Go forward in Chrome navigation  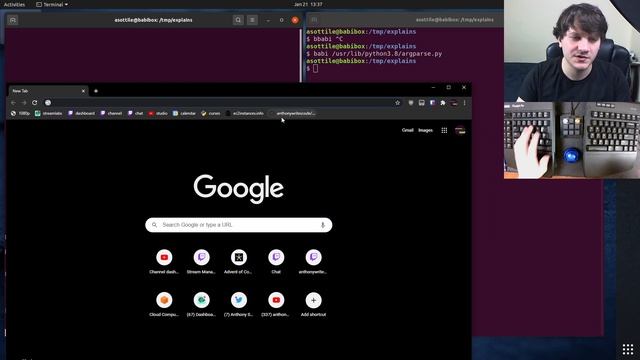coord(24,103)
